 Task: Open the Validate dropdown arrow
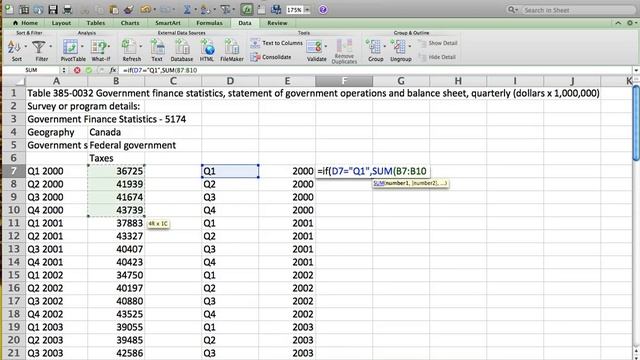326,47
